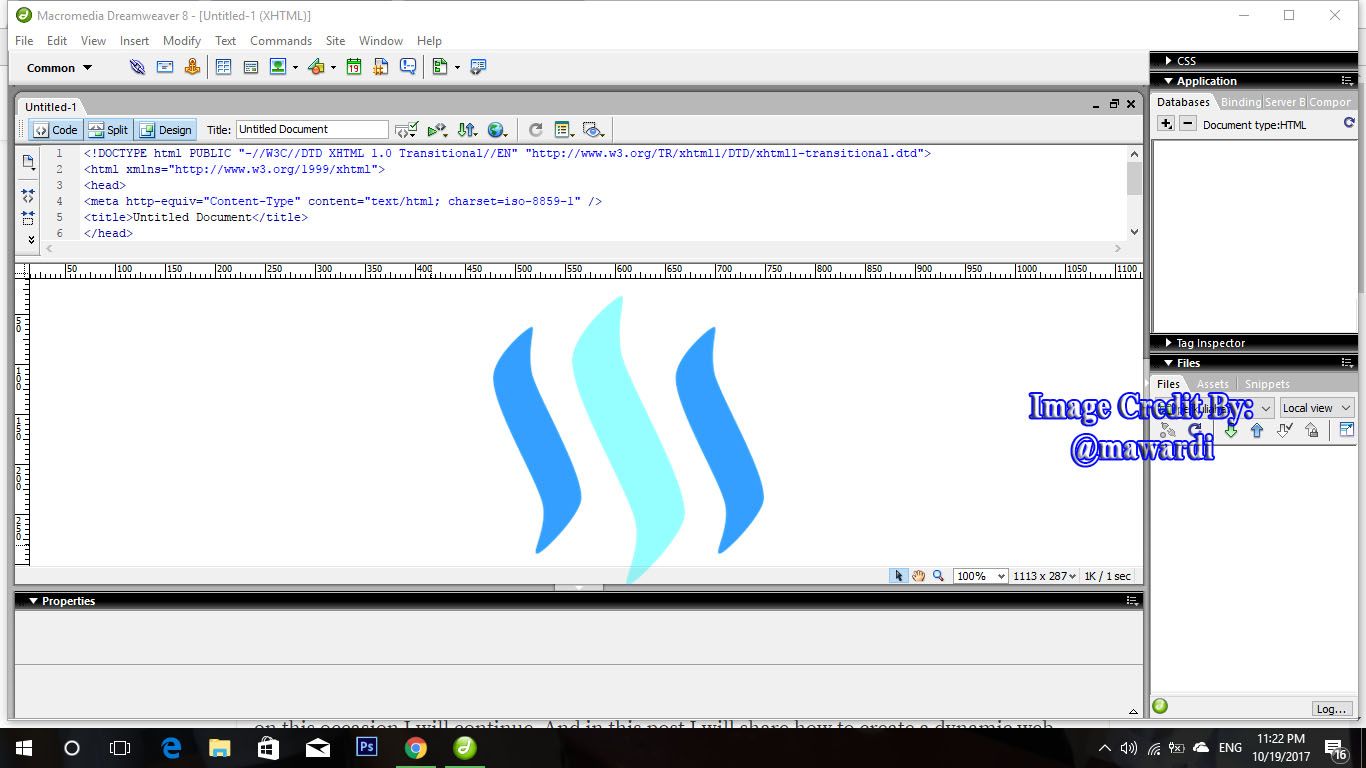
Task: Click the Check Out Files icon
Action: click(x=1285, y=430)
